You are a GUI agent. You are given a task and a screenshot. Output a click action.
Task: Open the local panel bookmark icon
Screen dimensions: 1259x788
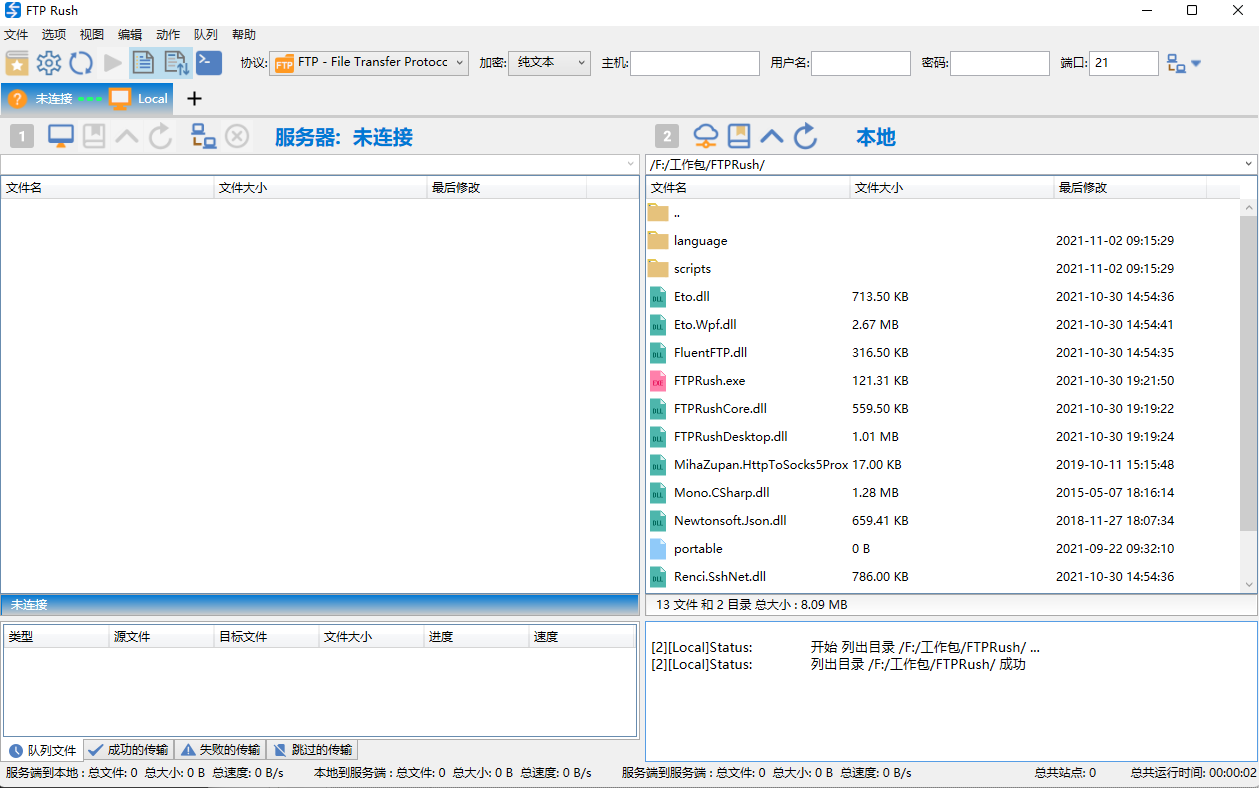pyautogui.click(x=739, y=137)
